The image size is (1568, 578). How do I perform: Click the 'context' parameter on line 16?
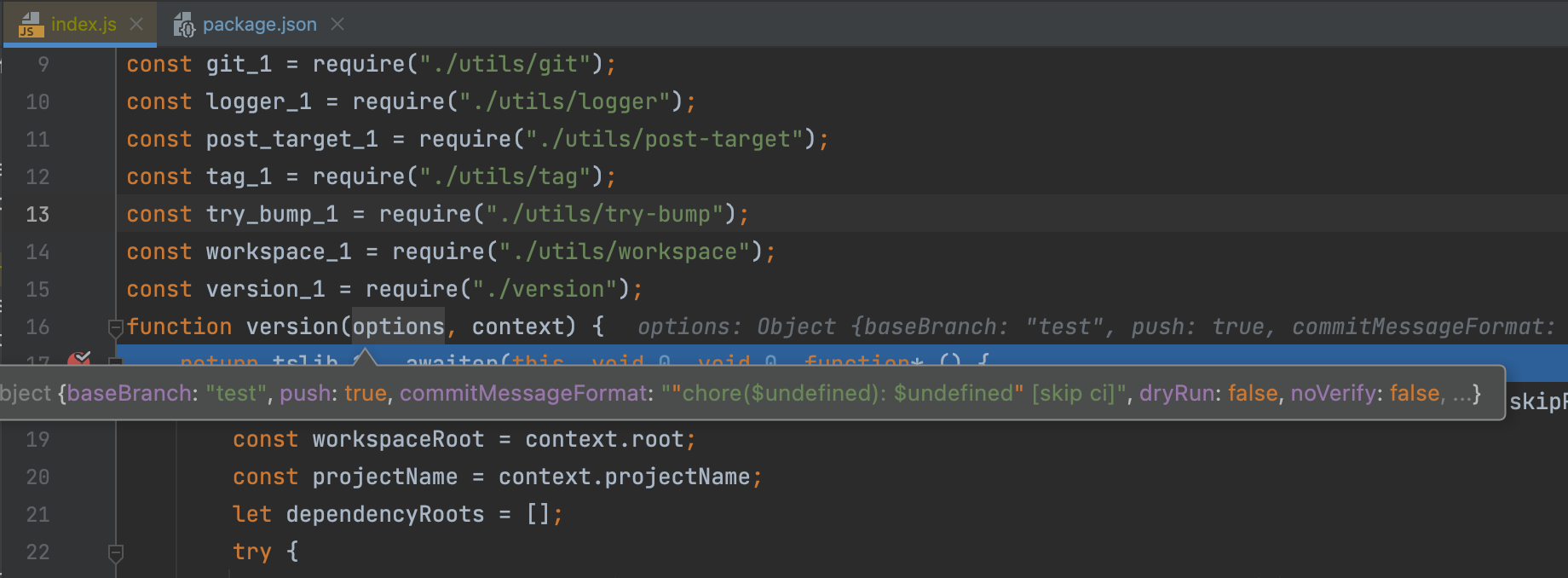[517, 327]
